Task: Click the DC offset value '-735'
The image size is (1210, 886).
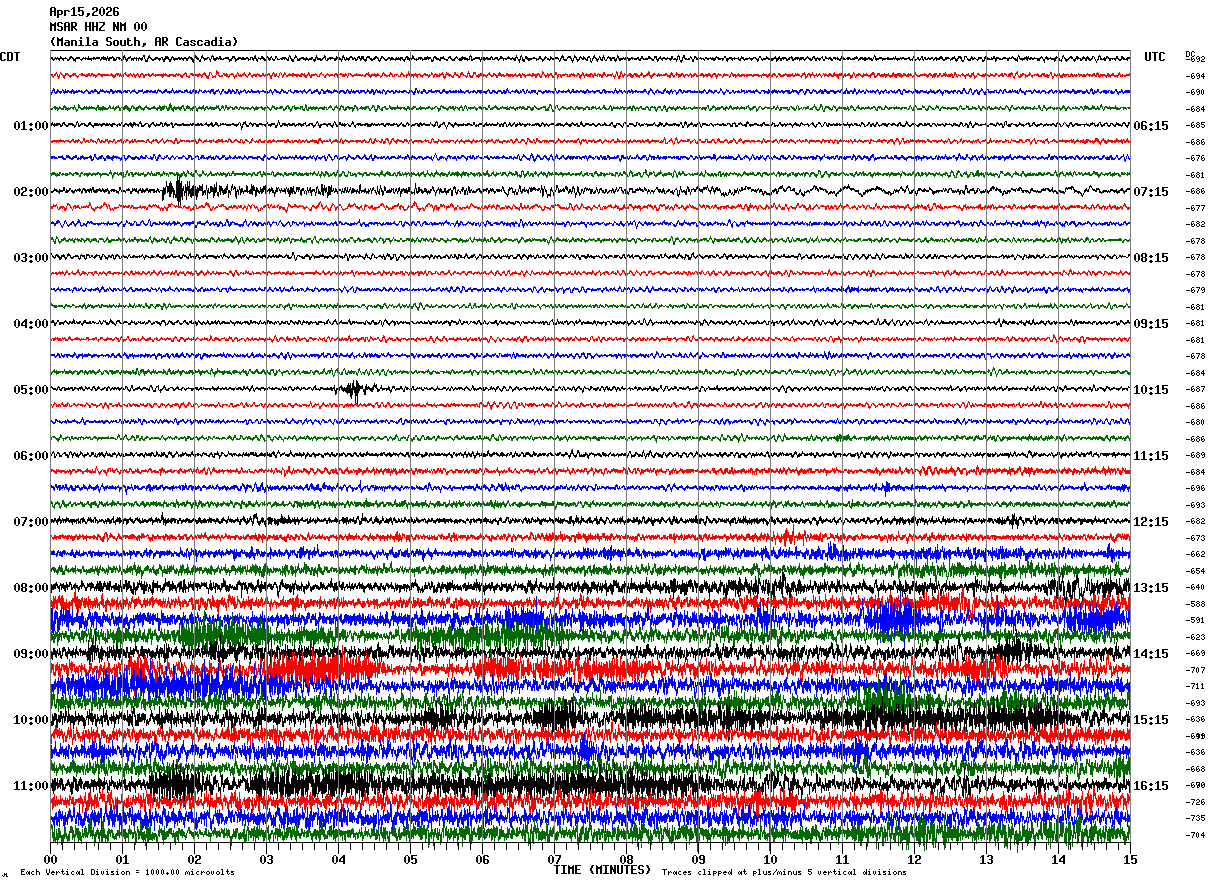Action: click(x=1196, y=818)
